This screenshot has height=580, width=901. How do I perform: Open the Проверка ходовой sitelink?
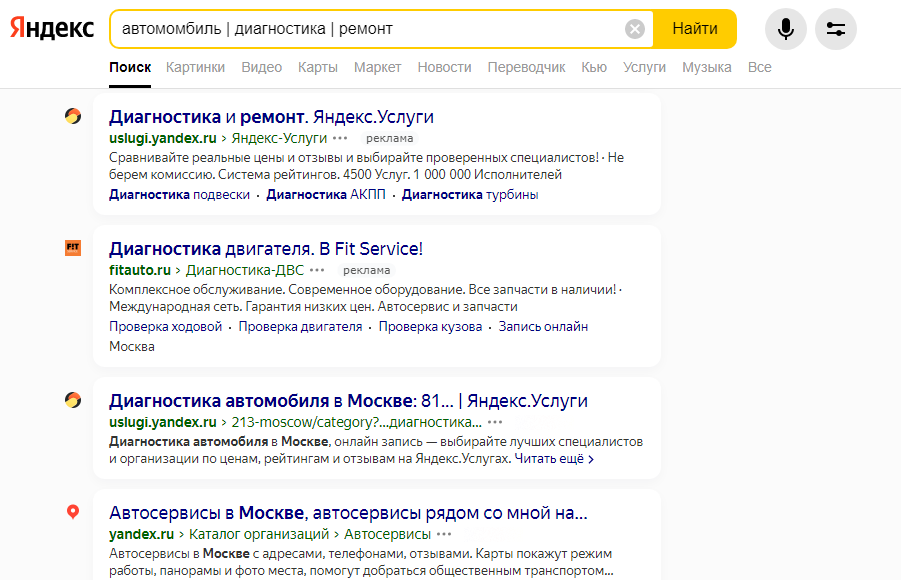(165, 327)
